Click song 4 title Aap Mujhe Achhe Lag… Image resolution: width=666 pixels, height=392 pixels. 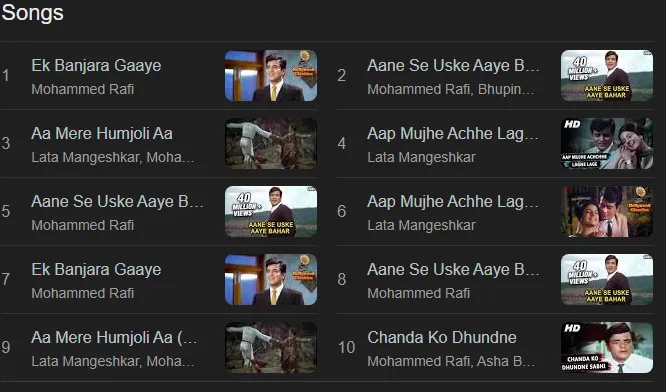tap(453, 134)
